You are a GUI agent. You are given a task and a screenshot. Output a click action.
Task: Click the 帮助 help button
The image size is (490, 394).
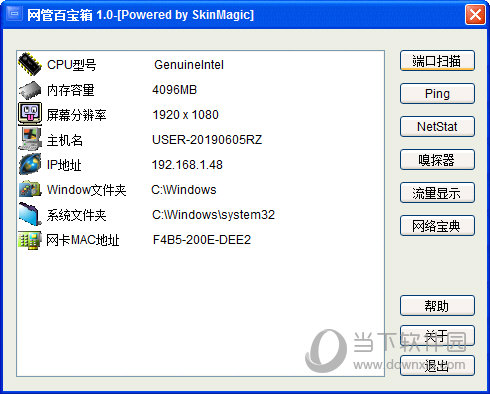point(437,306)
